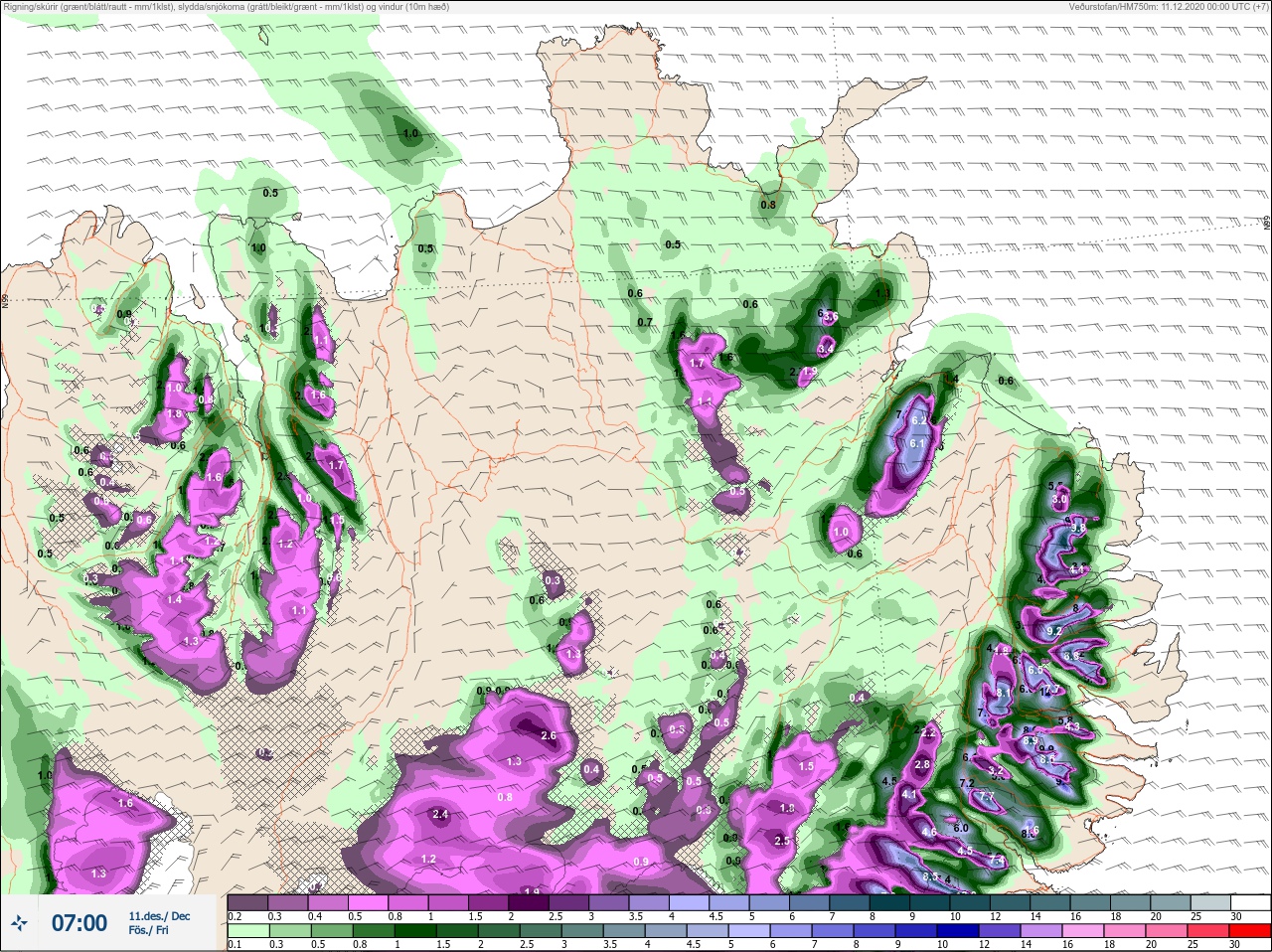Click the 07:00 forecast time display
Image resolution: width=1272 pixels, height=952 pixels.
click(79, 923)
